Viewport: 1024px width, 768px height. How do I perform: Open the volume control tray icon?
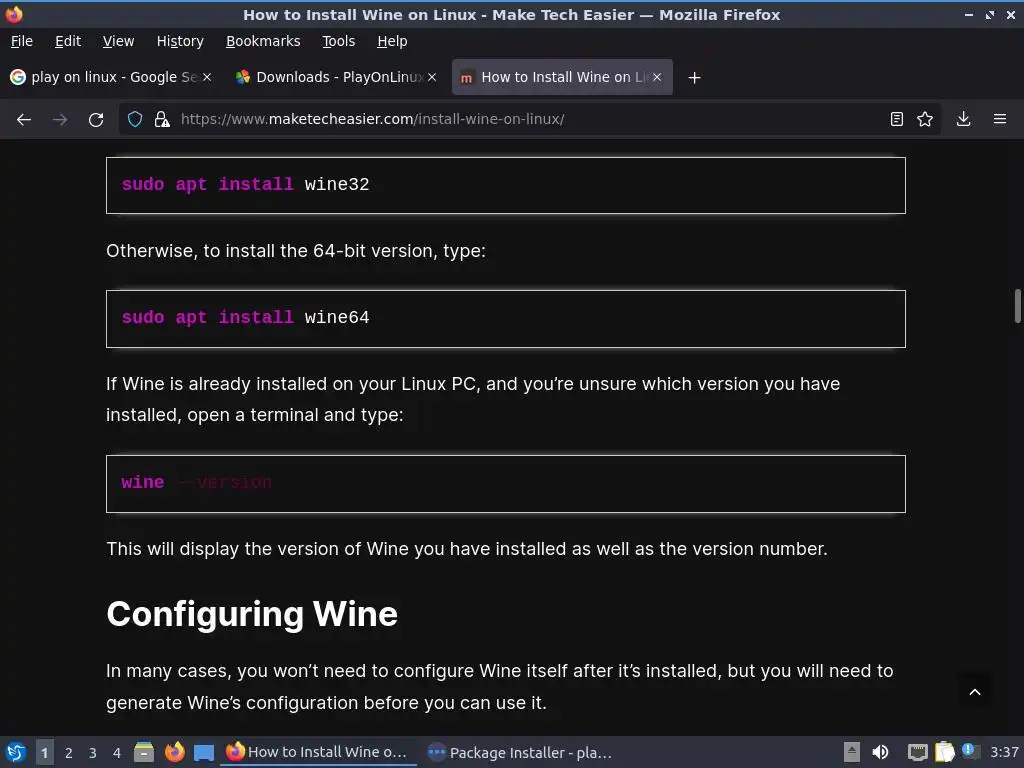coord(880,752)
